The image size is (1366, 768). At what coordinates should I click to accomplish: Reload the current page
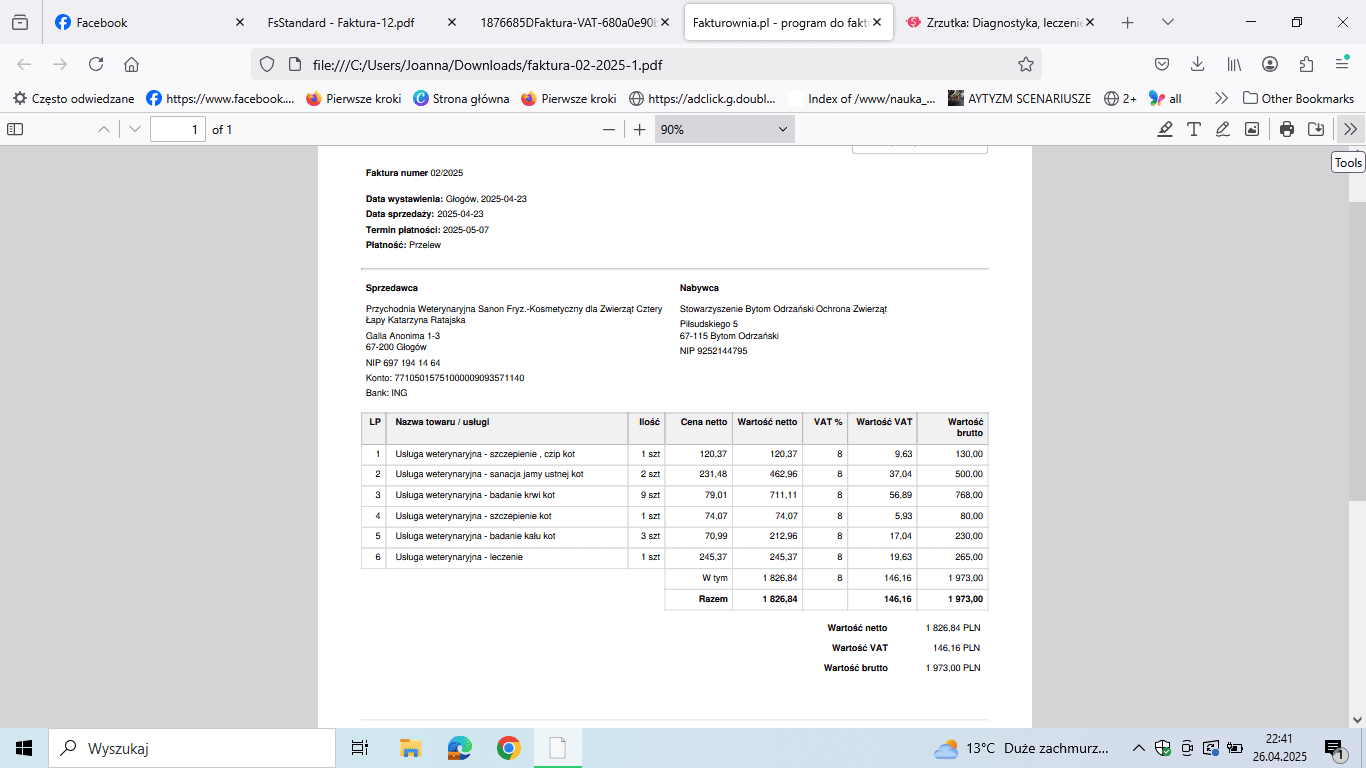[x=96, y=64]
